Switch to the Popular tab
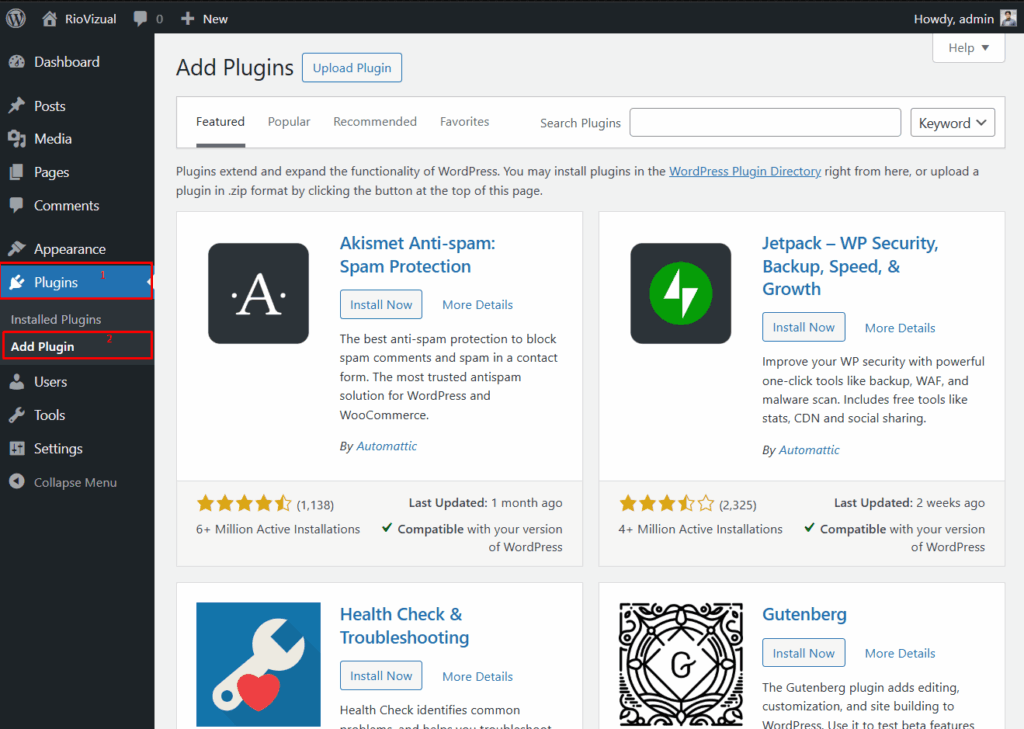 click(x=289, y=122)
